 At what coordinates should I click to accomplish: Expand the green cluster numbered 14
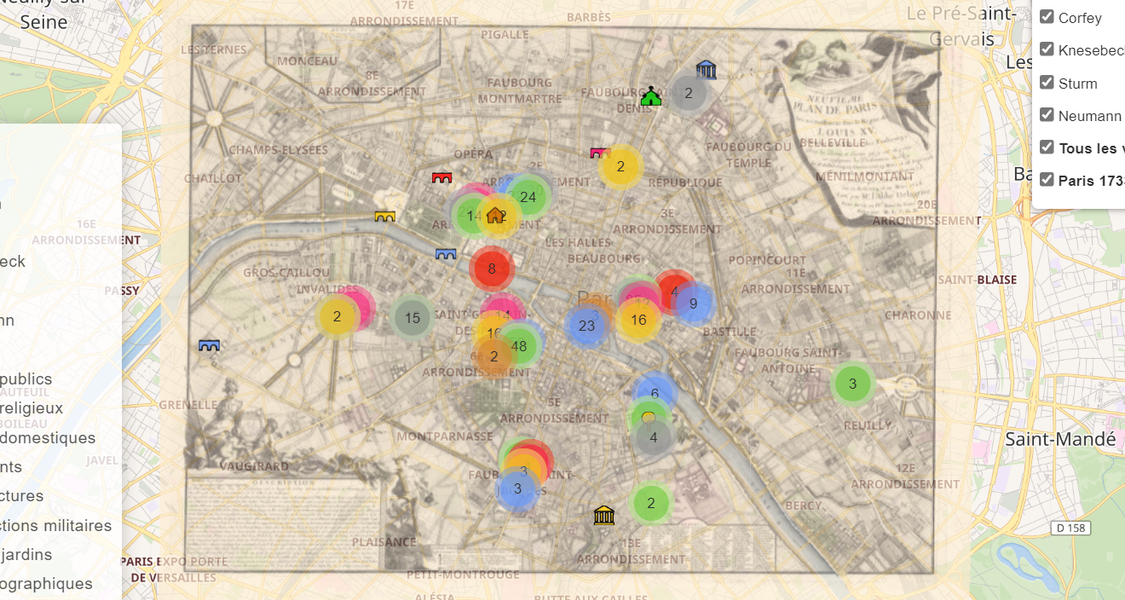point(471,216)
